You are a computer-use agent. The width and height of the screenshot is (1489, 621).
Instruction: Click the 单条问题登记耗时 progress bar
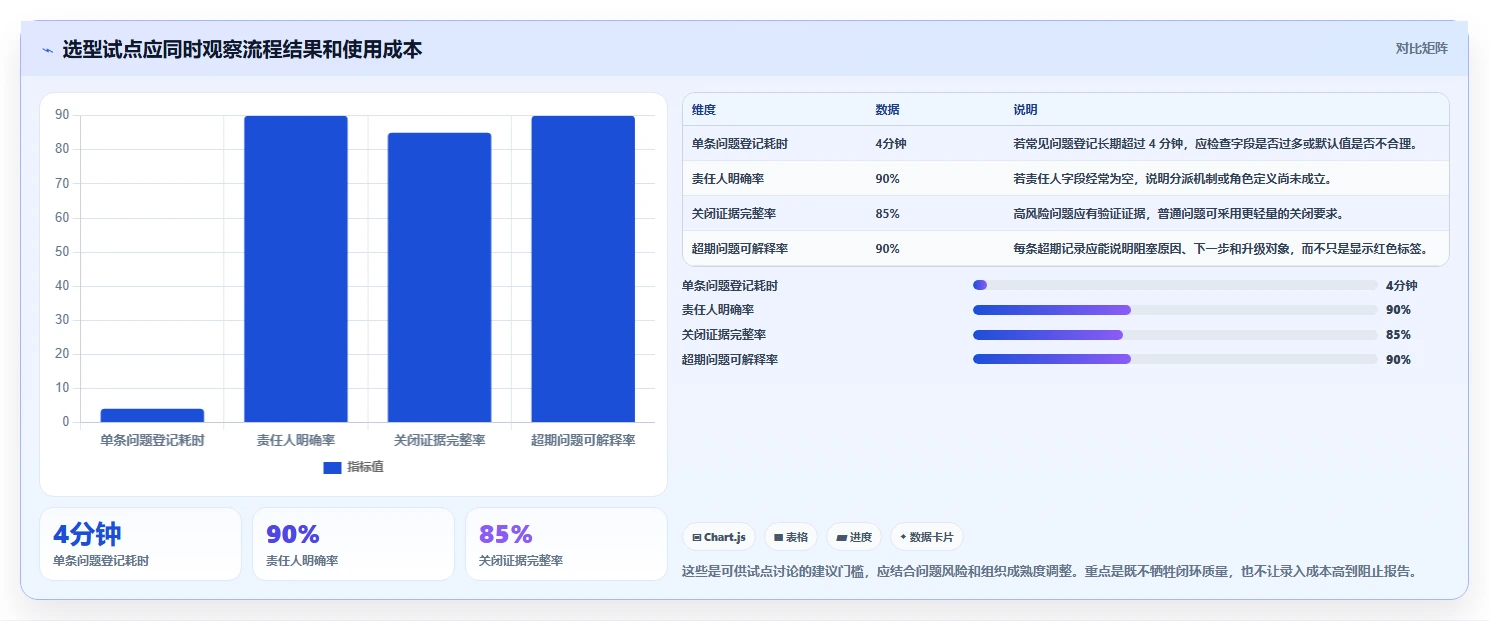click(1175, 285)
